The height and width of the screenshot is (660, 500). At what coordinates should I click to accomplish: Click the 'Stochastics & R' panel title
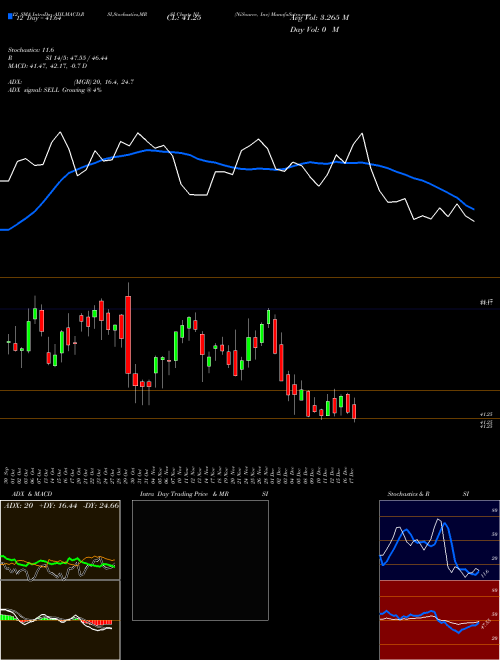click(408, 494)
